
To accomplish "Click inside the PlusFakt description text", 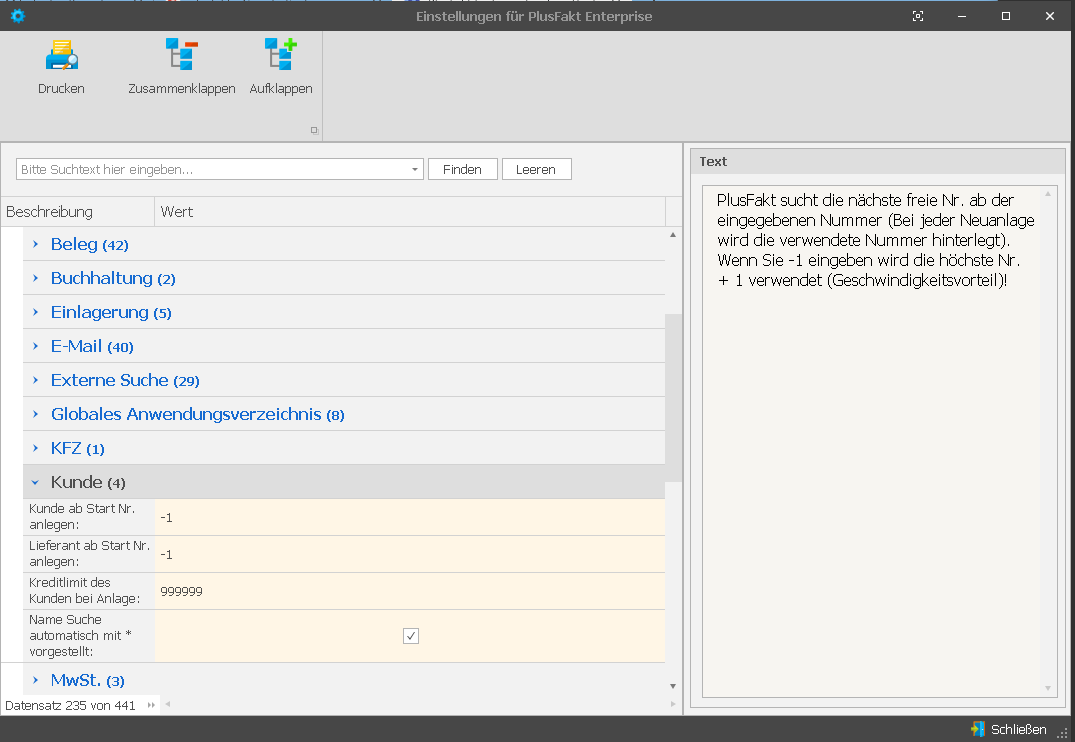I will coord(875,240).
